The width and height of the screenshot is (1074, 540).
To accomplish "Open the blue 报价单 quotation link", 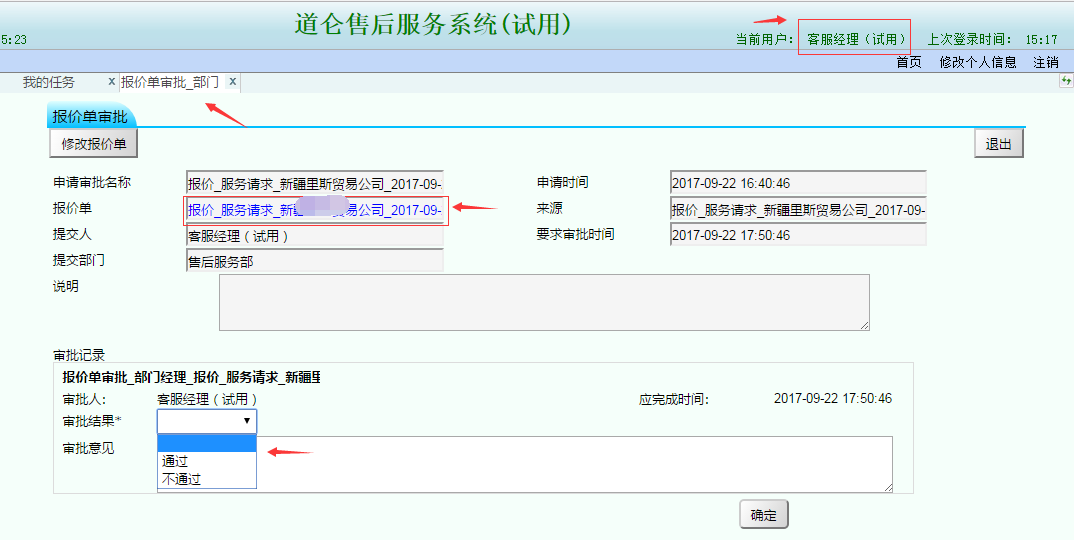I will click(315, 210).
